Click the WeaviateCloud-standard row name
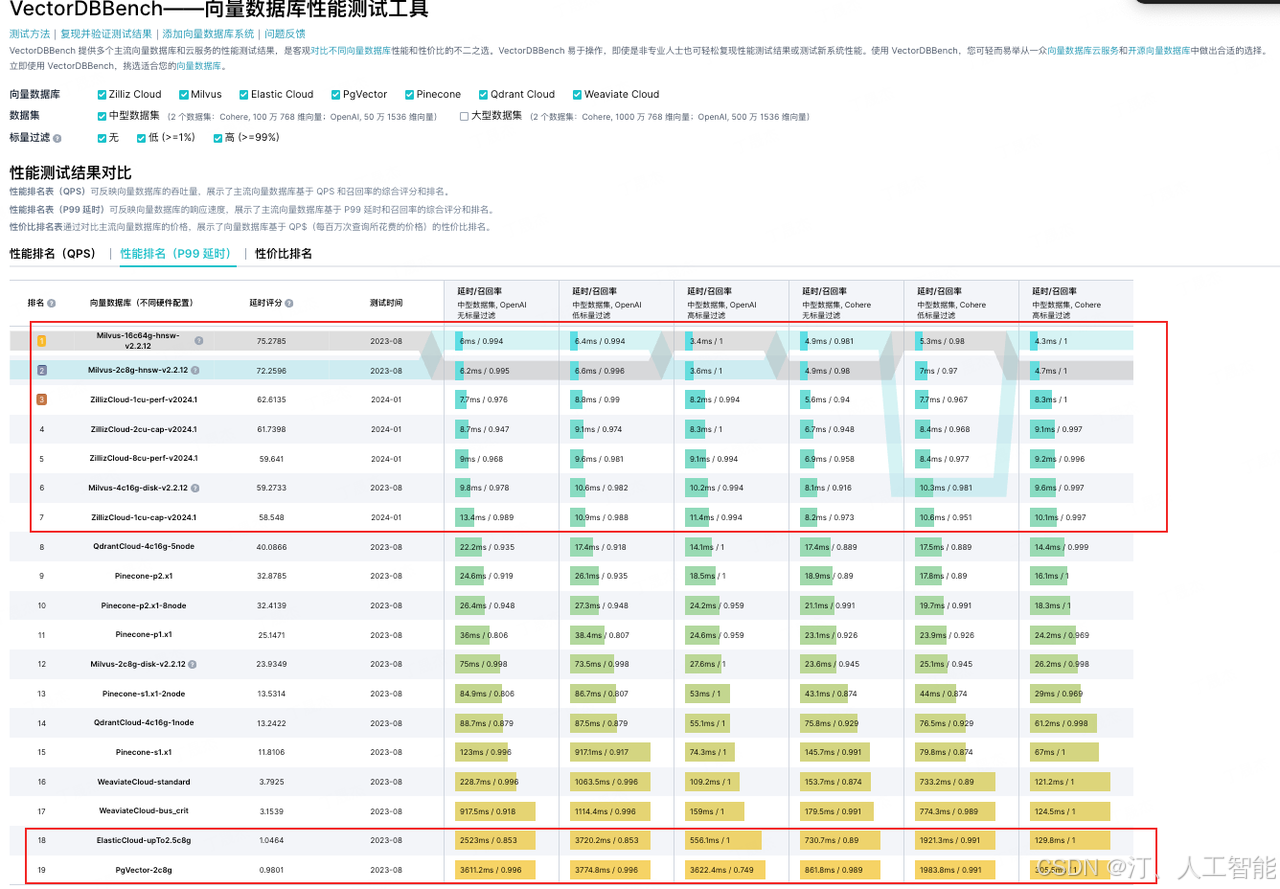1280x889 pixels. pyautogui.click(x=143, y=782)
